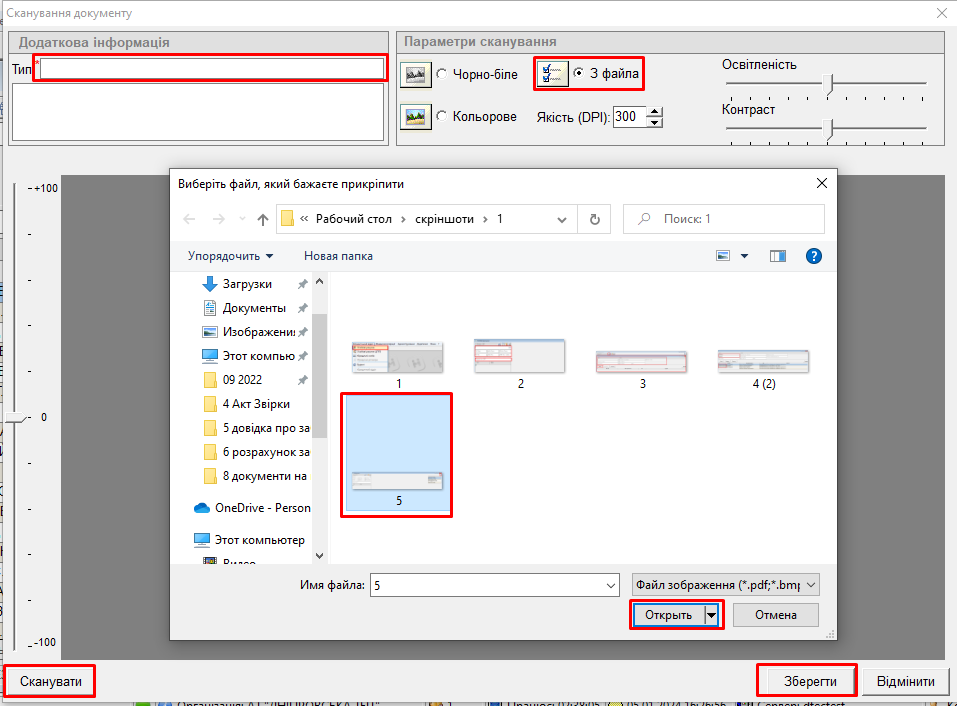Click the up-folder arrow in file dialog

coord(263,219)
